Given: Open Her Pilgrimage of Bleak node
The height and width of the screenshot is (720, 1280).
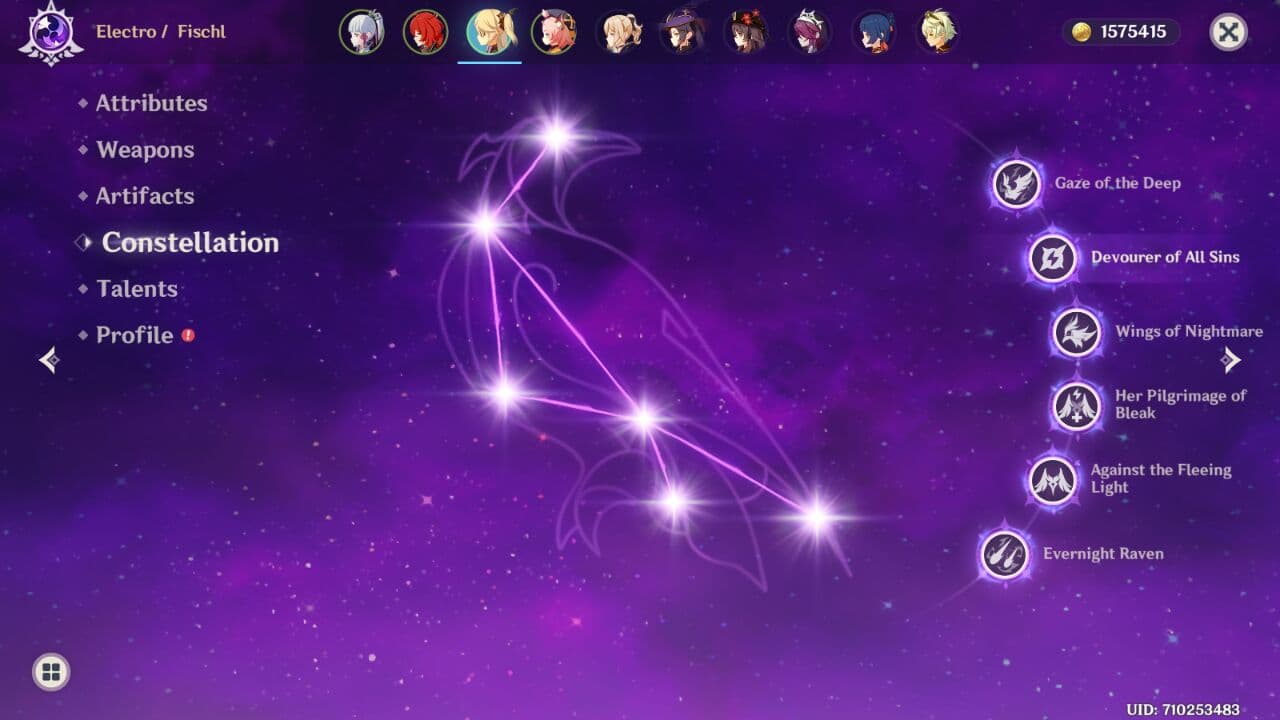Looking at the screenshot, I should pos(1077,406).
